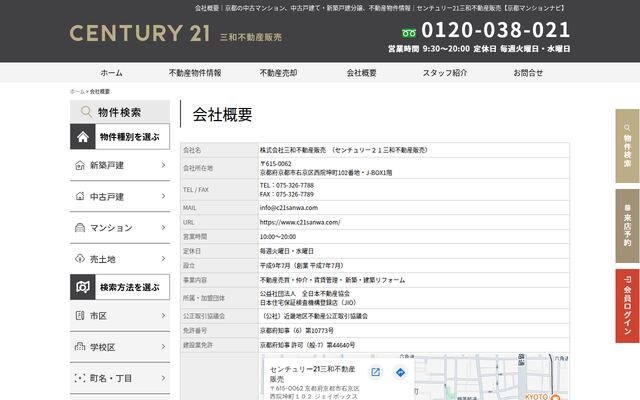Click the 免許番号 row label
The image size is (640, 400).
195,330
